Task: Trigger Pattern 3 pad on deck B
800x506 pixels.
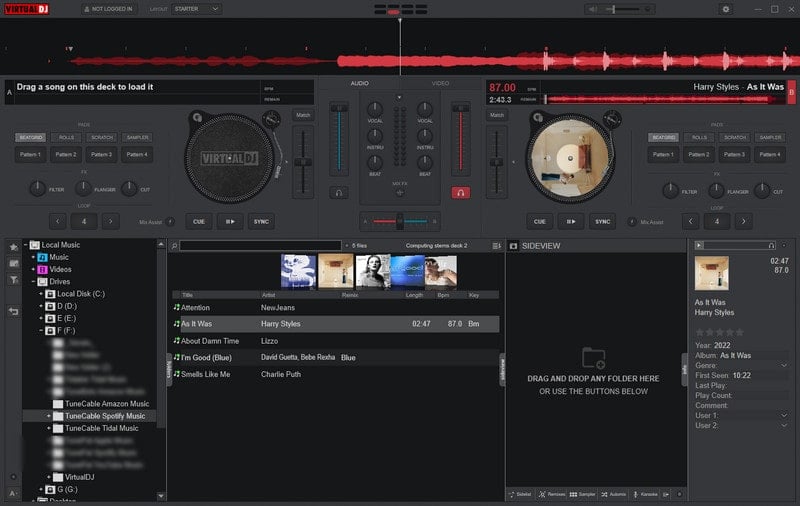Action: pos(734,154)
